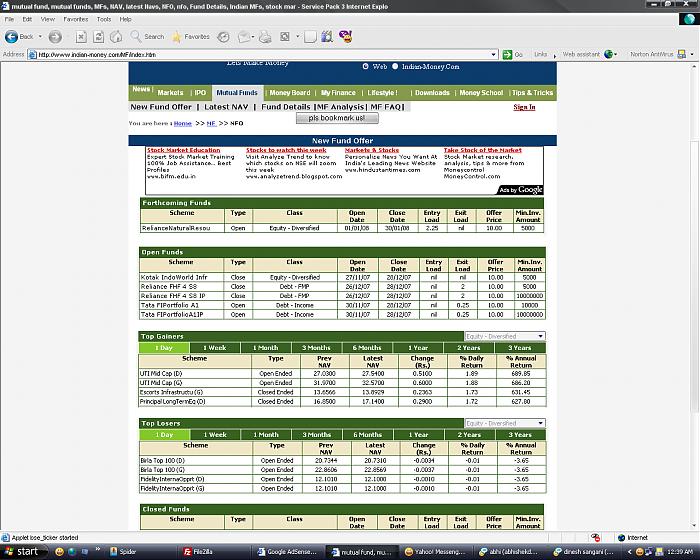The width and height of the screenshot is (700, 560).
Task: Open the File menu
Action: (9, 19)
